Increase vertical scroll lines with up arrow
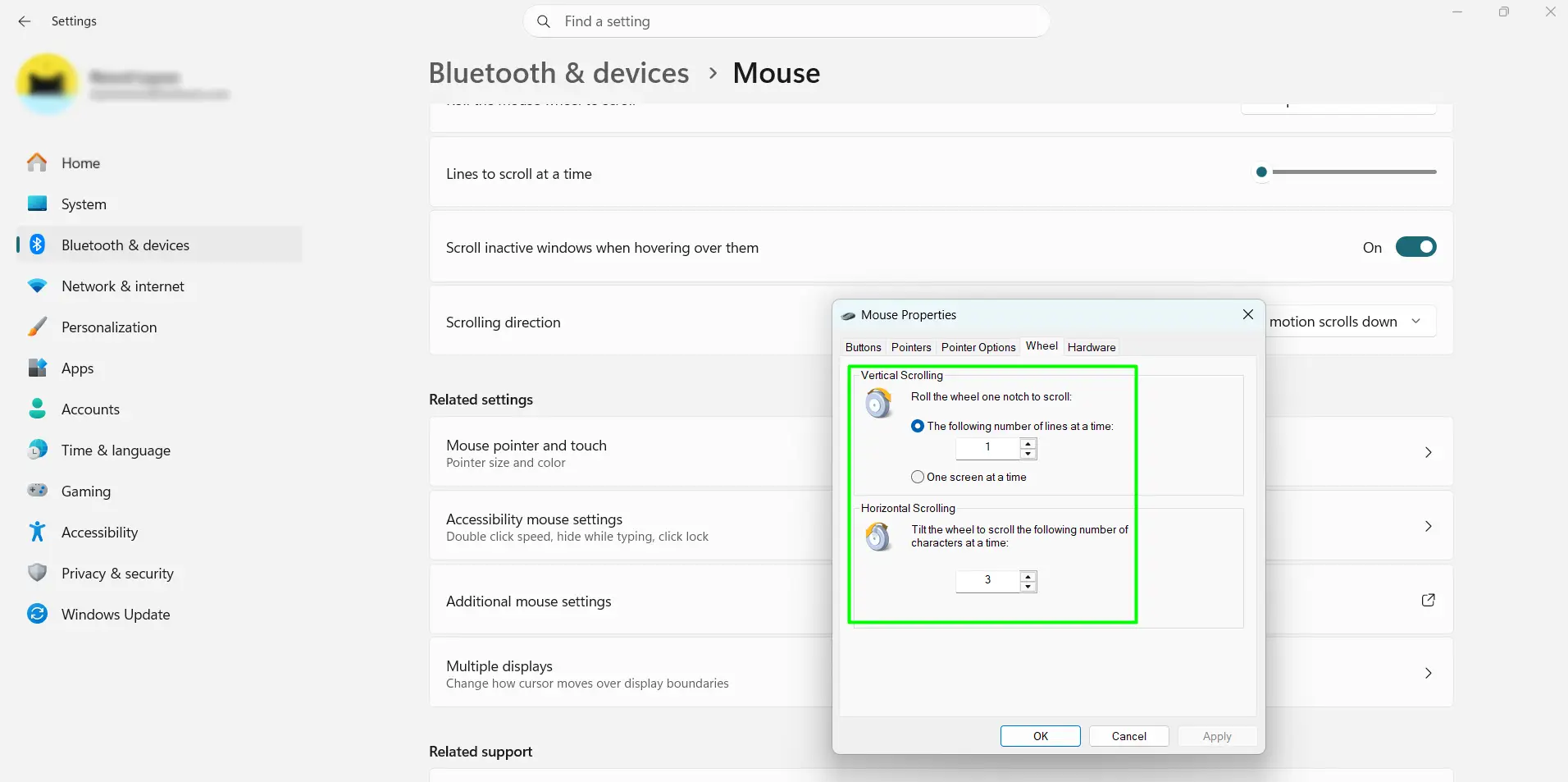1568x782 pixels. 1028,443
